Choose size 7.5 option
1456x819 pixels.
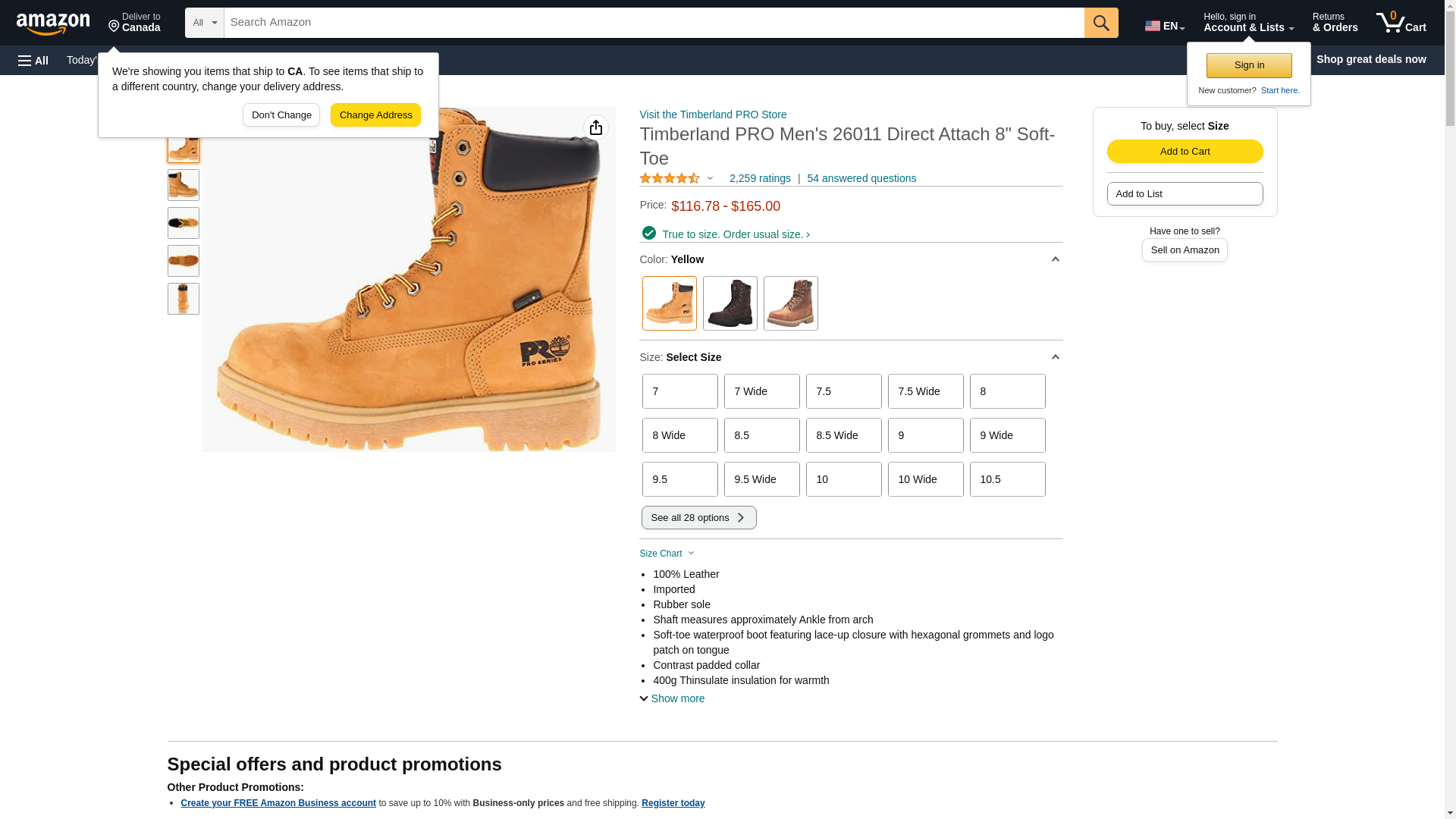[843, 391]
